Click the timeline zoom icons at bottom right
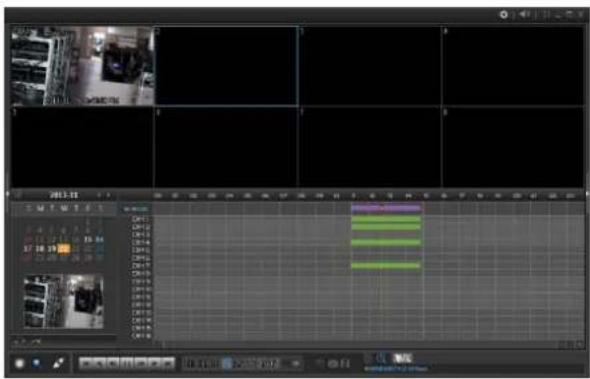 click(570, 344)
